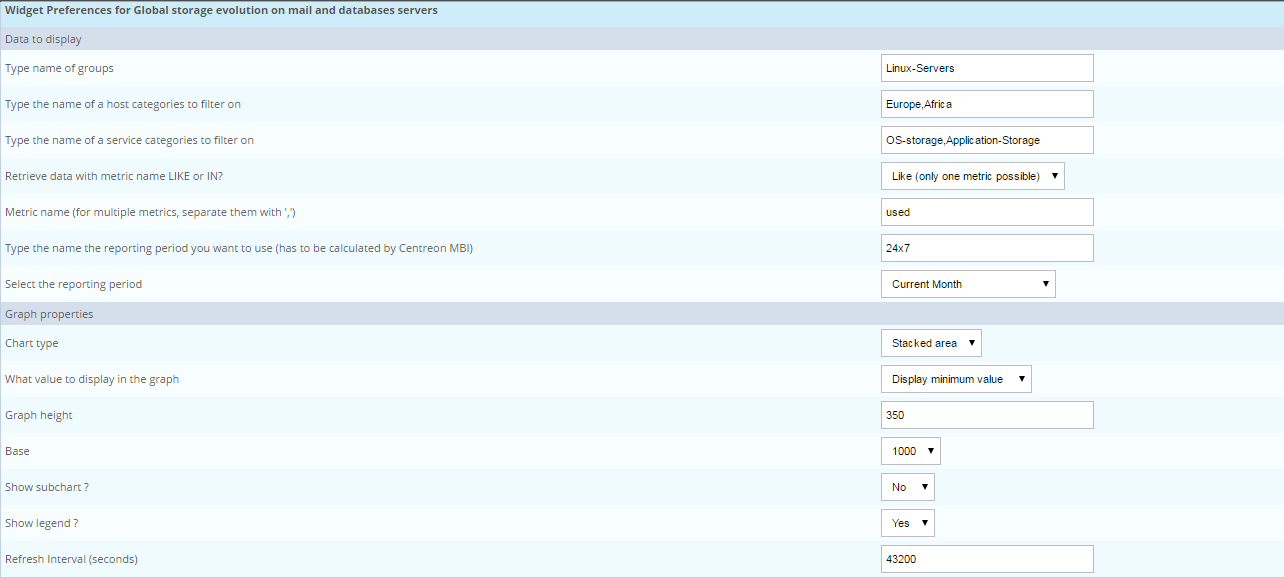This screenshot has width=1284, height=578.
Task: Open the "Select the reporting period" dropdown
Action: [x=967, y=283]
